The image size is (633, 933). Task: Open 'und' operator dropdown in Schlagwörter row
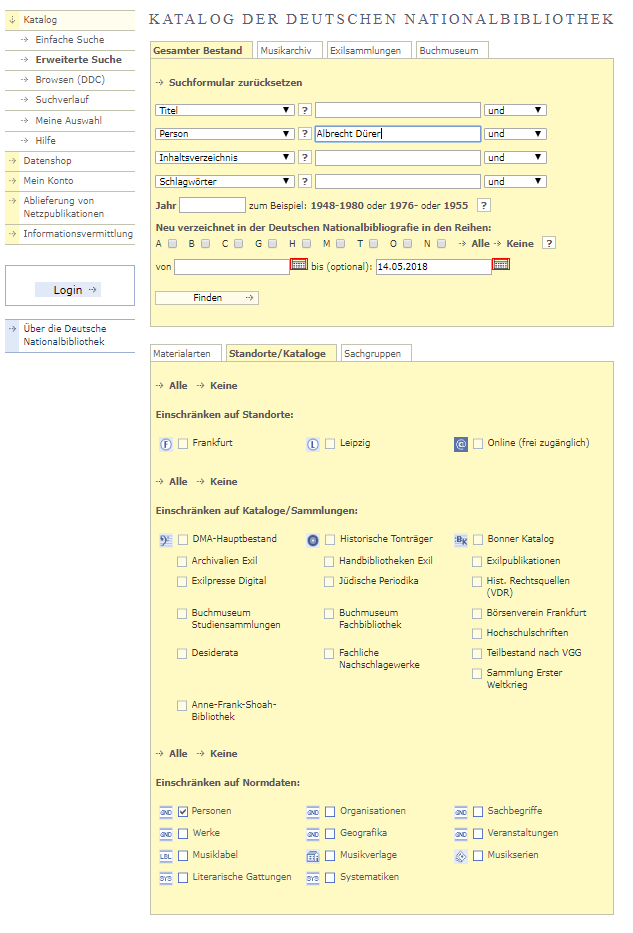(515, 181)
